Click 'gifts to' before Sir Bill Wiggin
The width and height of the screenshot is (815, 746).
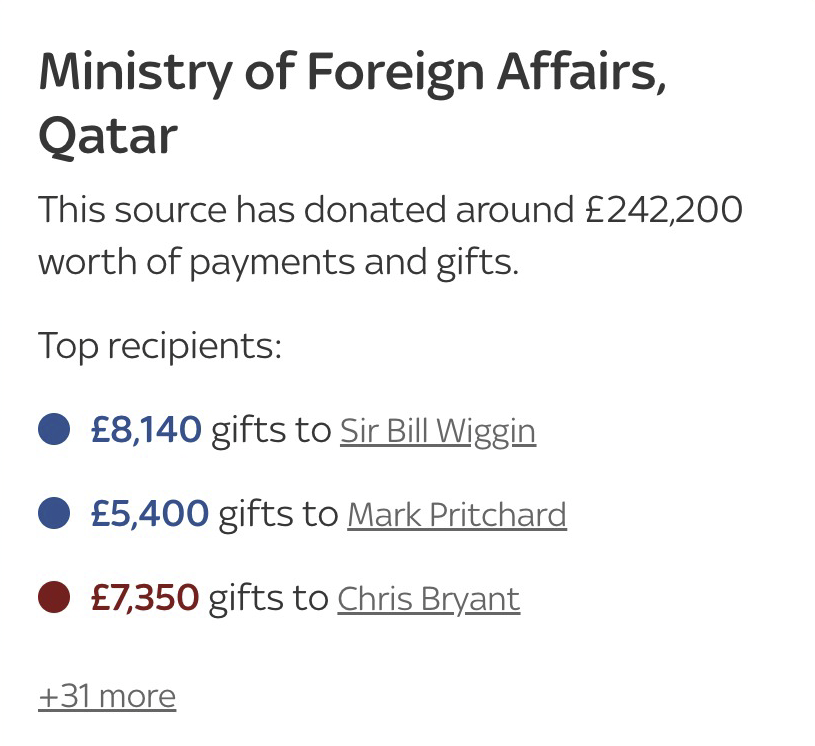[x=271, y=431]
